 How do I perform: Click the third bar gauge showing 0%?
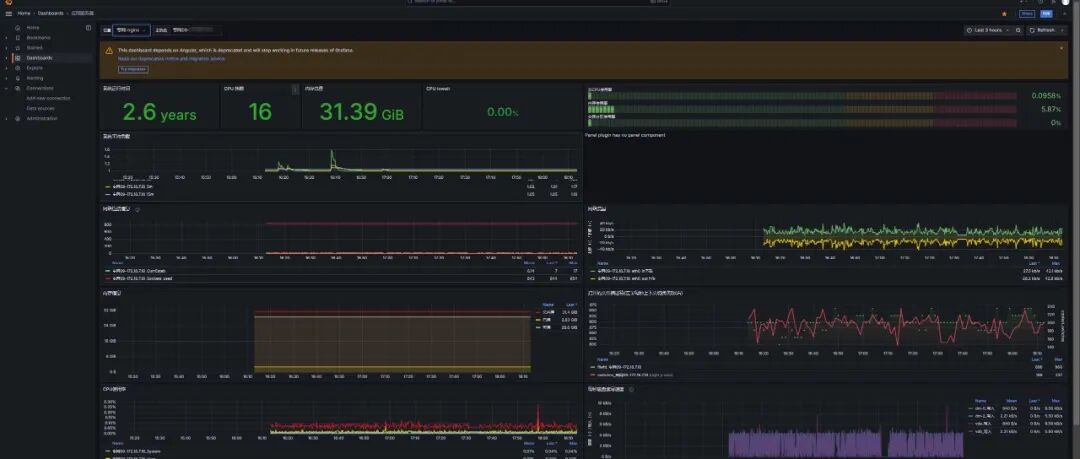pos(802,123)
